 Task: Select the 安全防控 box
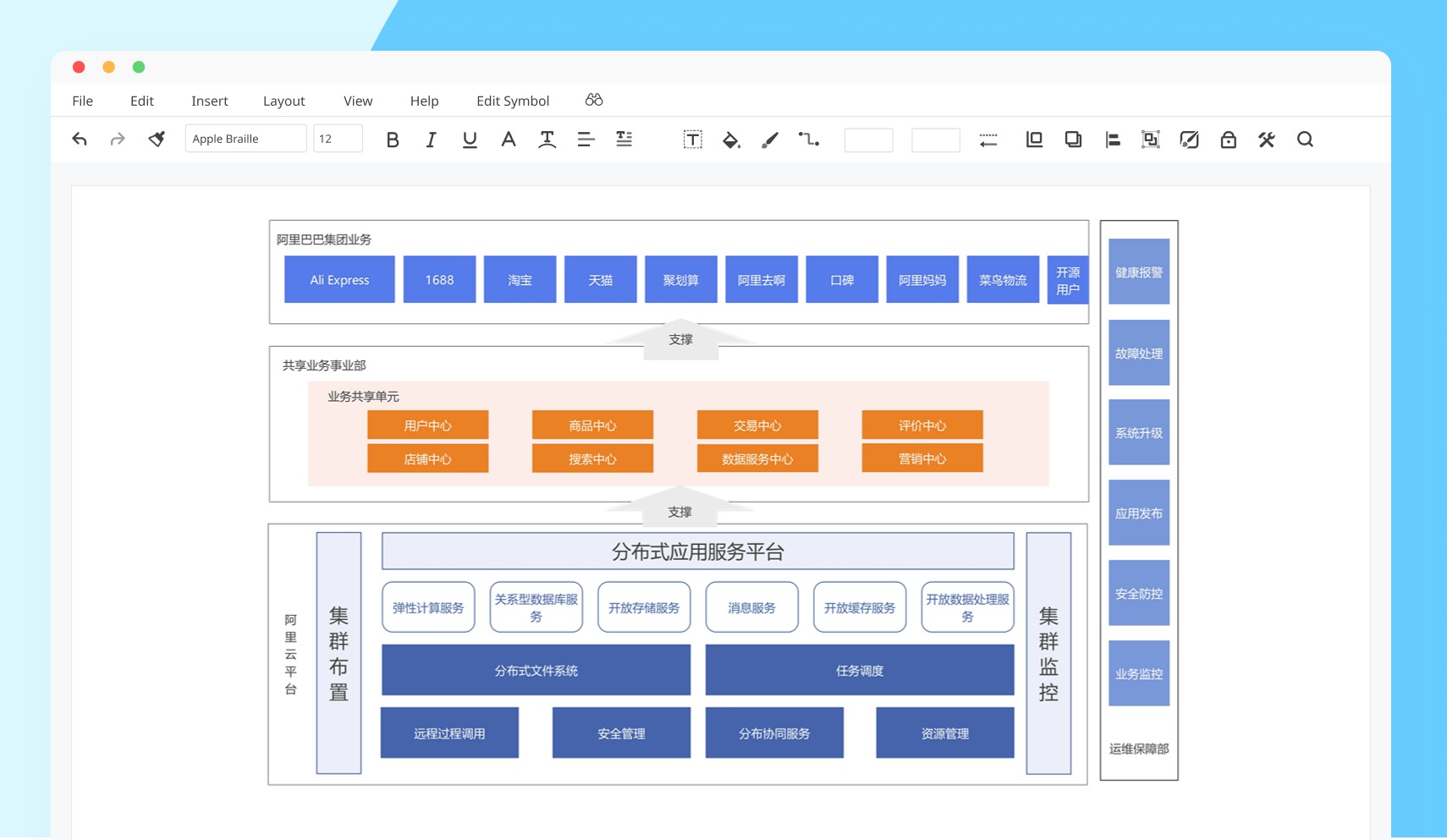(1139, 593)
